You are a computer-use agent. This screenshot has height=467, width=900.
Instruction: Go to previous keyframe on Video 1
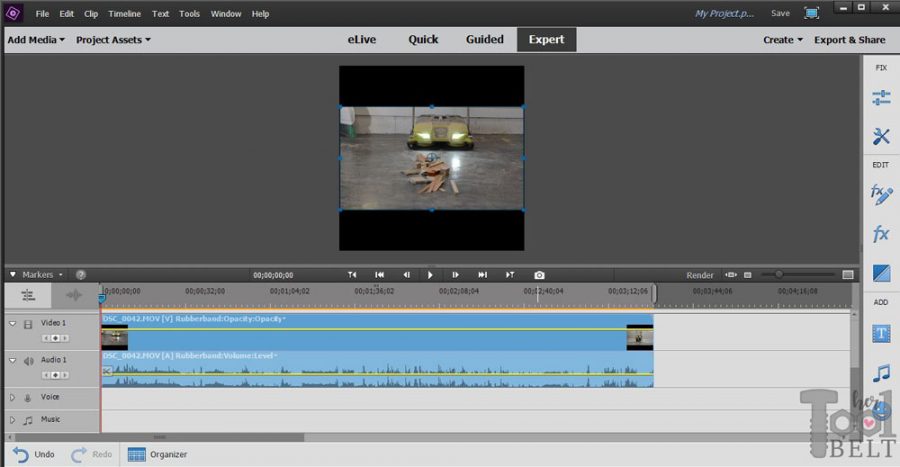(46, 338)
